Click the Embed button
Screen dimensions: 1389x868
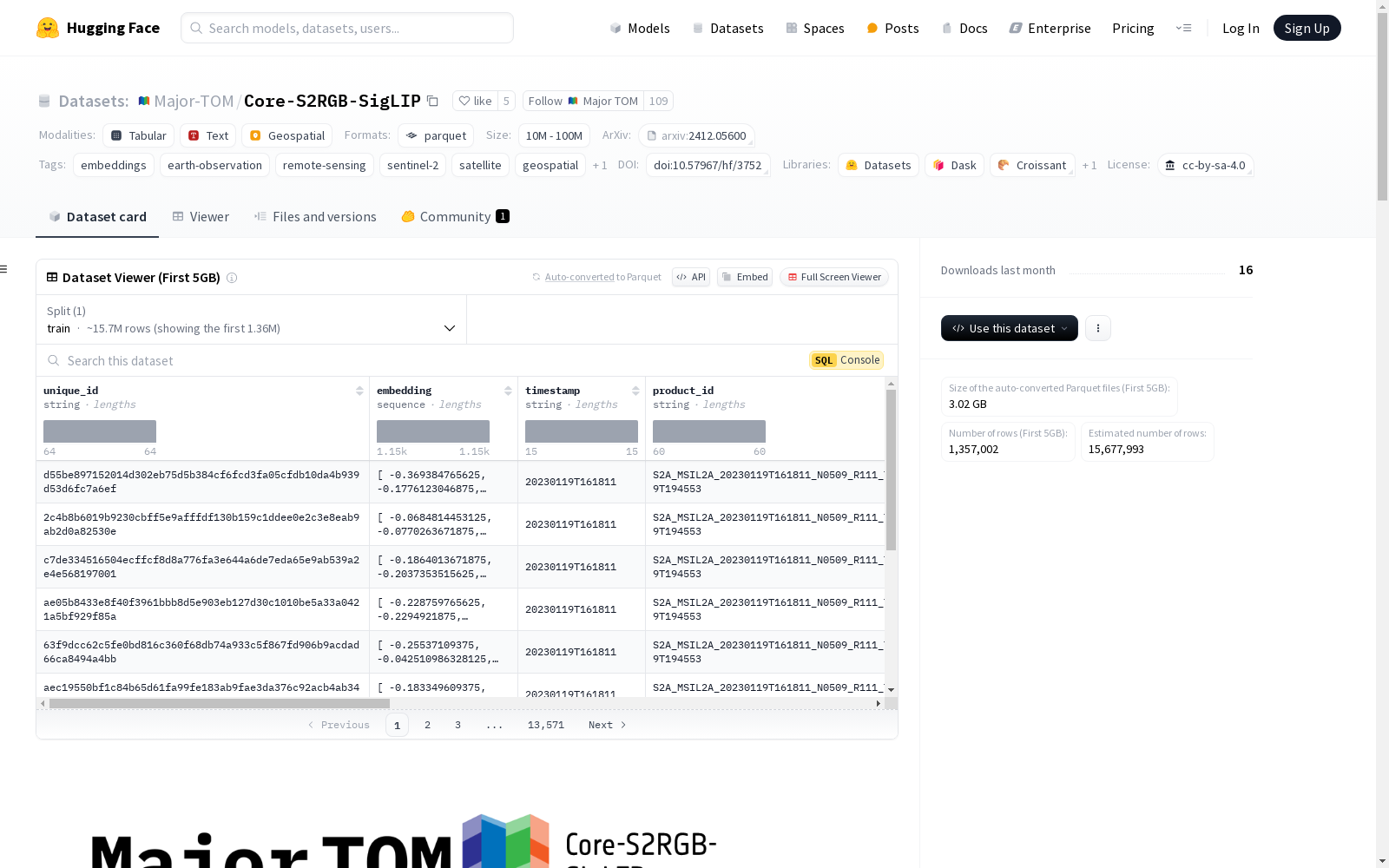click(745, 277)
